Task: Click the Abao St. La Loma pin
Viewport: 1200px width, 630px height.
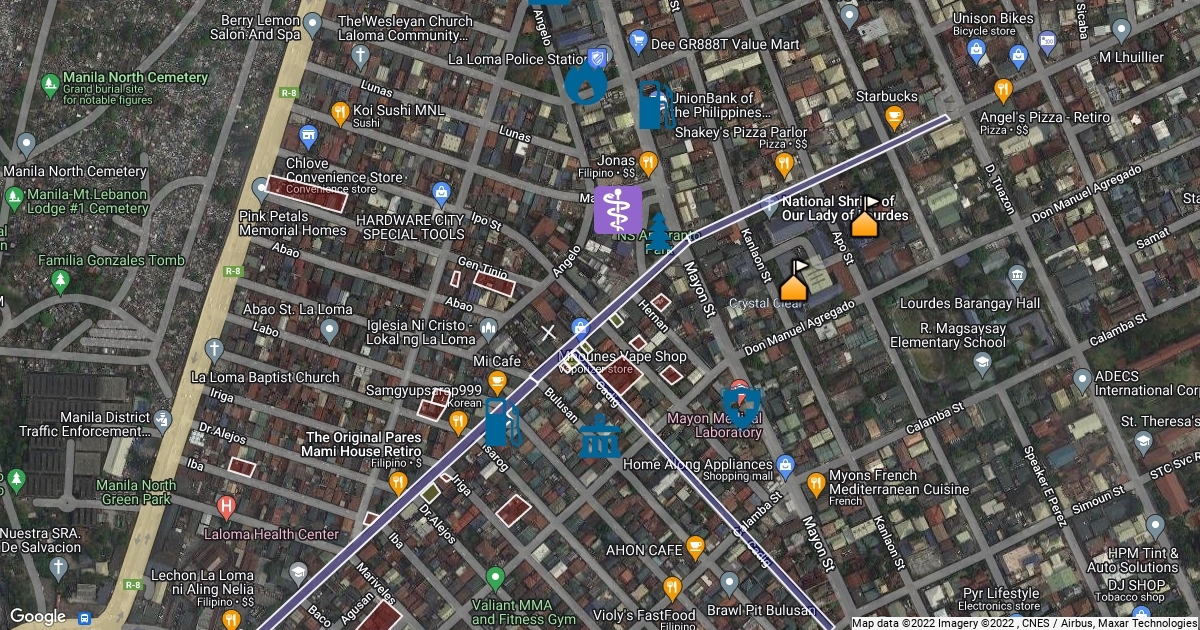Action: tap(330, 330)
